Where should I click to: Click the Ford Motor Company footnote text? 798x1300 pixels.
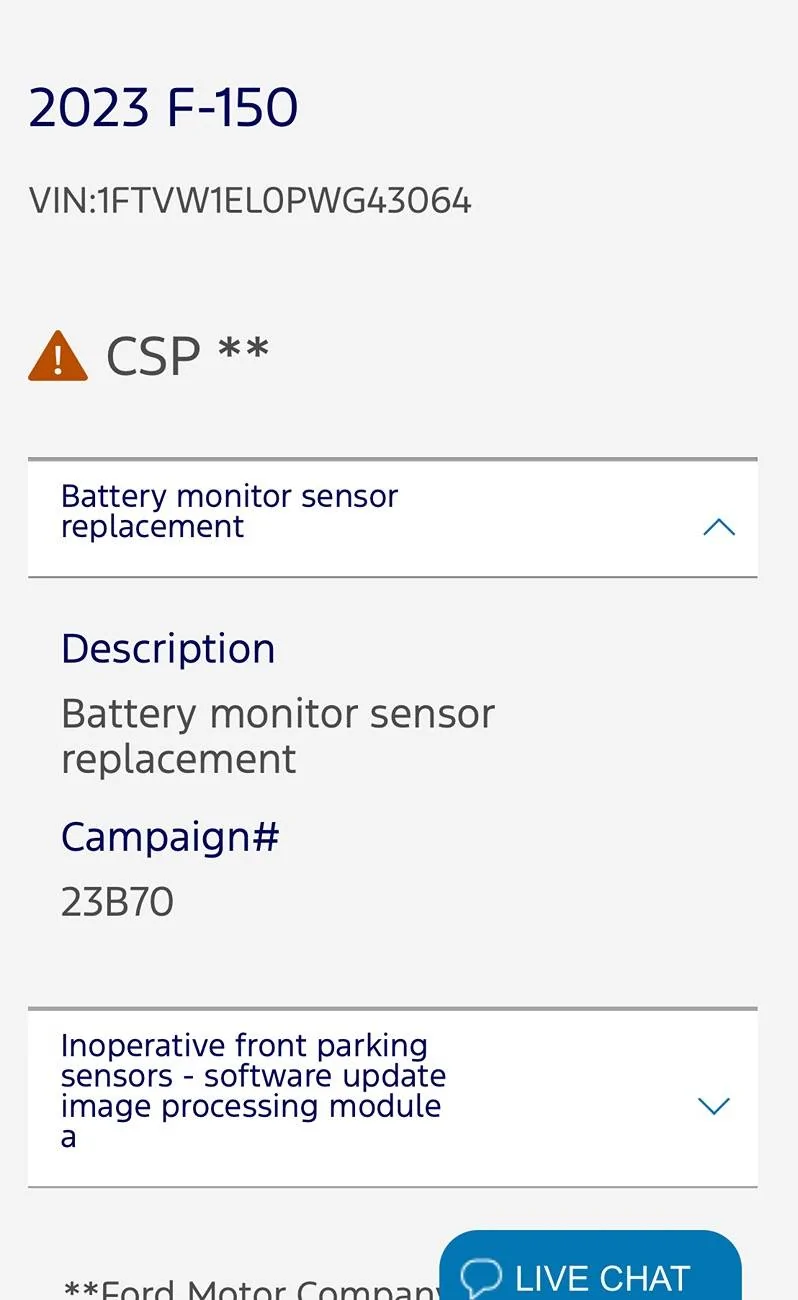click(250, 1290)
